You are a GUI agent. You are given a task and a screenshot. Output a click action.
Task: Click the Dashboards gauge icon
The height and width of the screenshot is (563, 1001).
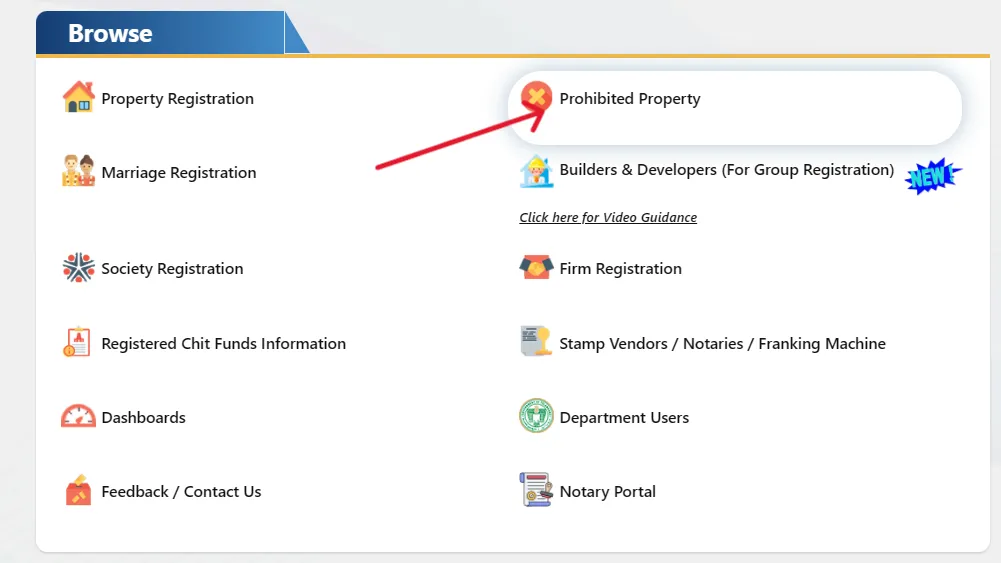tap(79, 416)
